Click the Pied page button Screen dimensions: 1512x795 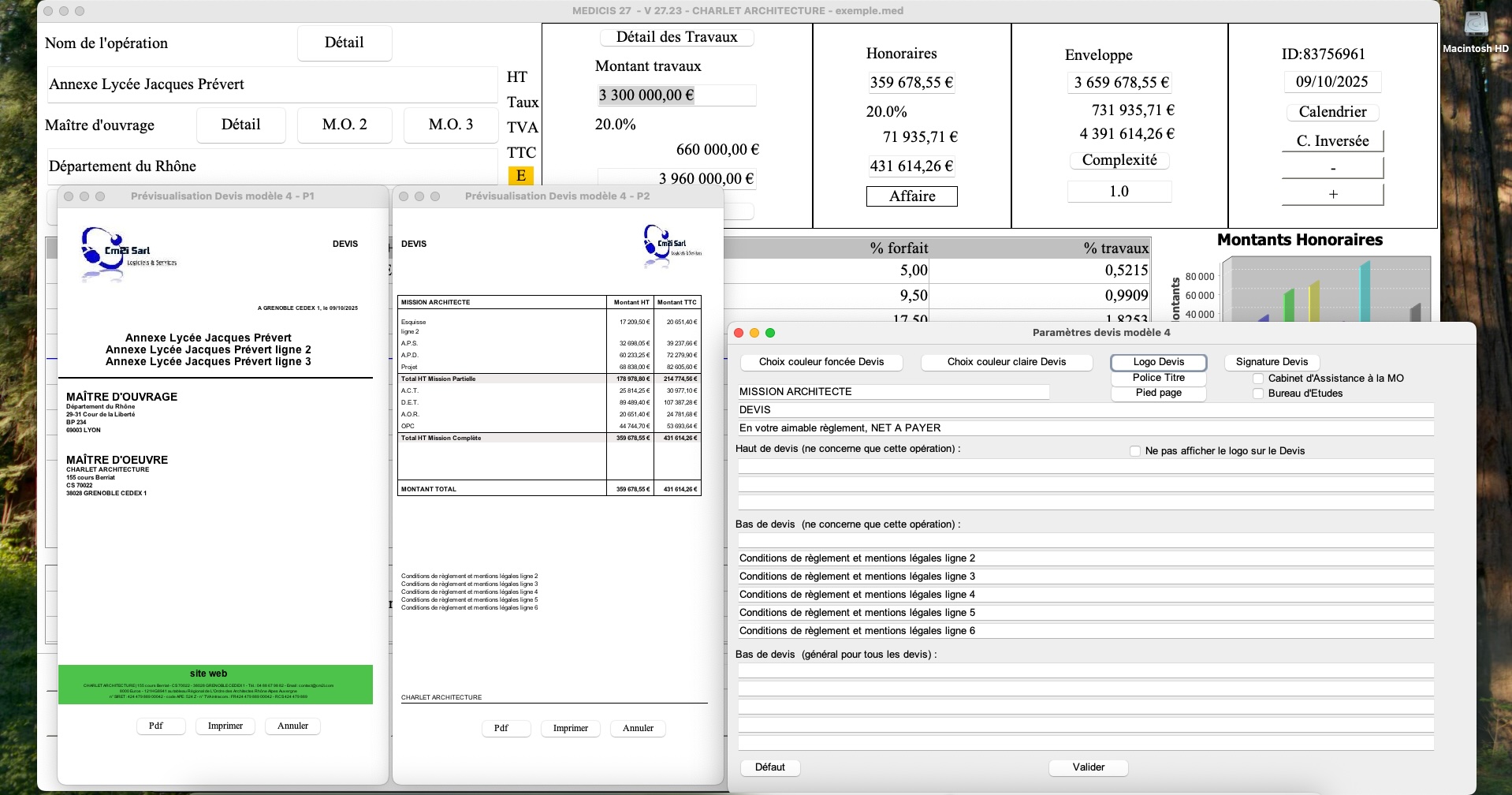click(1159, 393)
